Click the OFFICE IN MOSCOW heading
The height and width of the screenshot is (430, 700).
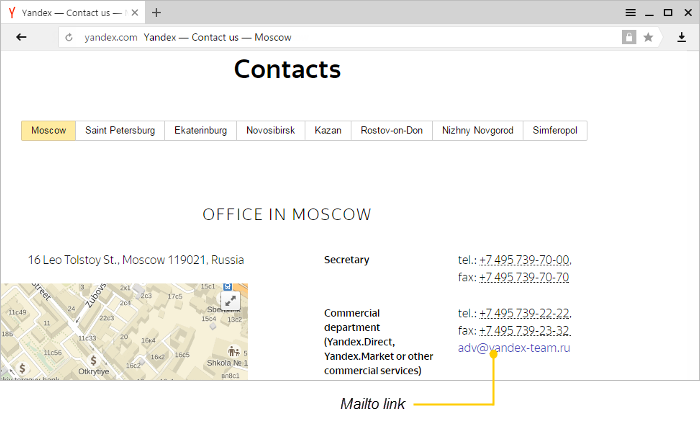pyautogui.click(x=287, y=214)
